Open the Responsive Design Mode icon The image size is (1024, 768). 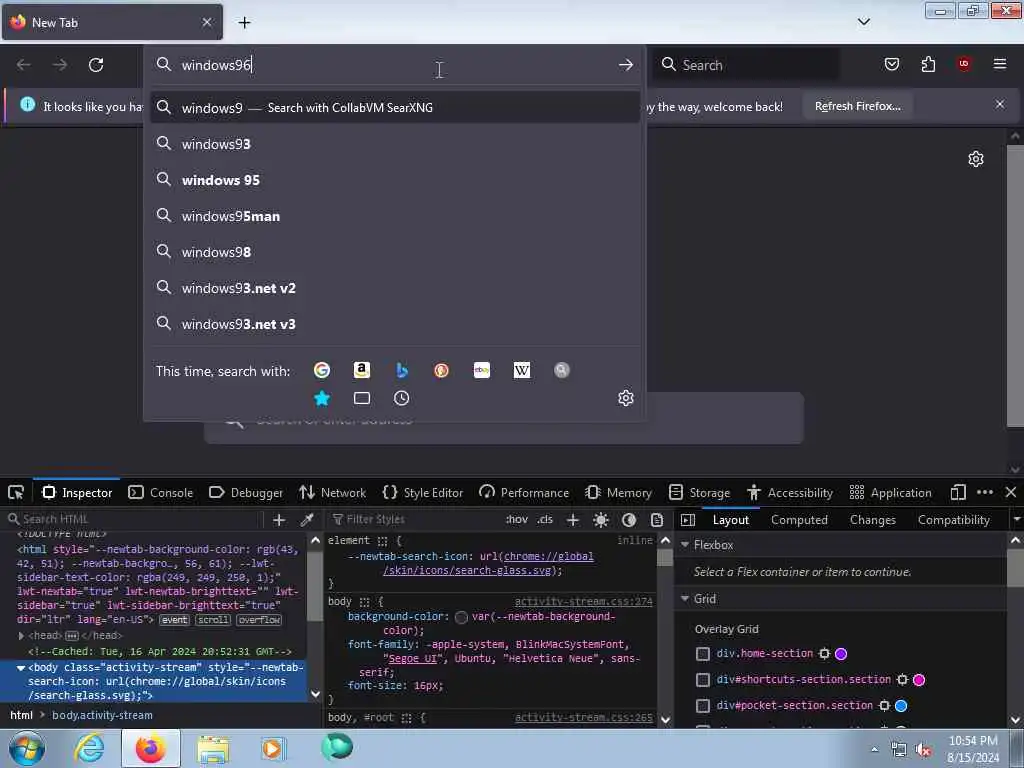pyautogui.click(x=957, y=492)
